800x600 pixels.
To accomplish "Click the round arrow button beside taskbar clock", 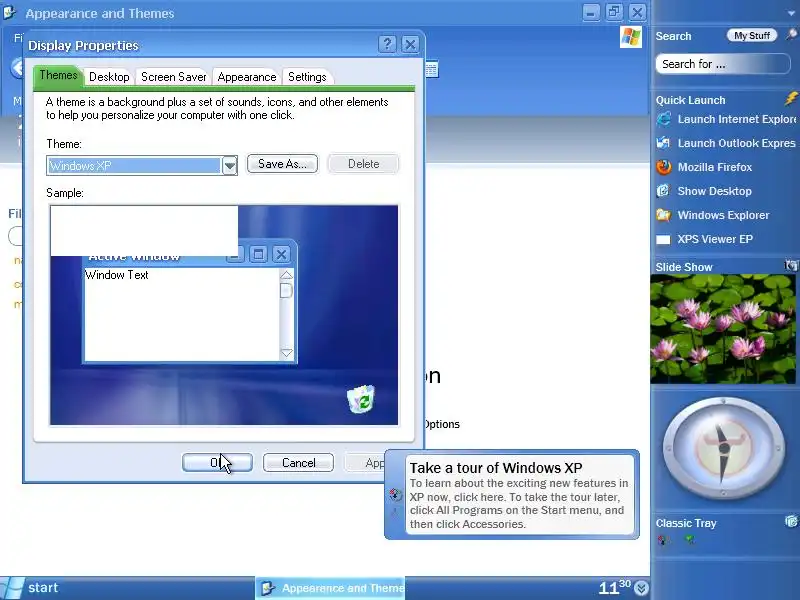I will click(x=641, y=589).
